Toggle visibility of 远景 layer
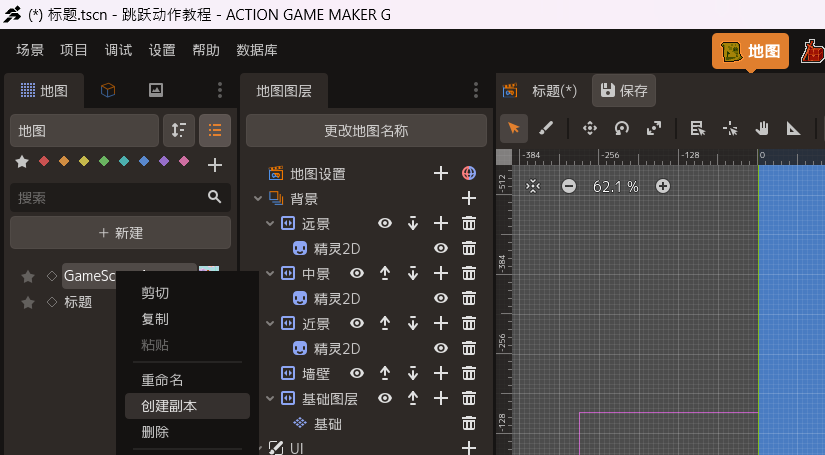The width and height of the screenshot is (825, 455). tap(385, 223)
